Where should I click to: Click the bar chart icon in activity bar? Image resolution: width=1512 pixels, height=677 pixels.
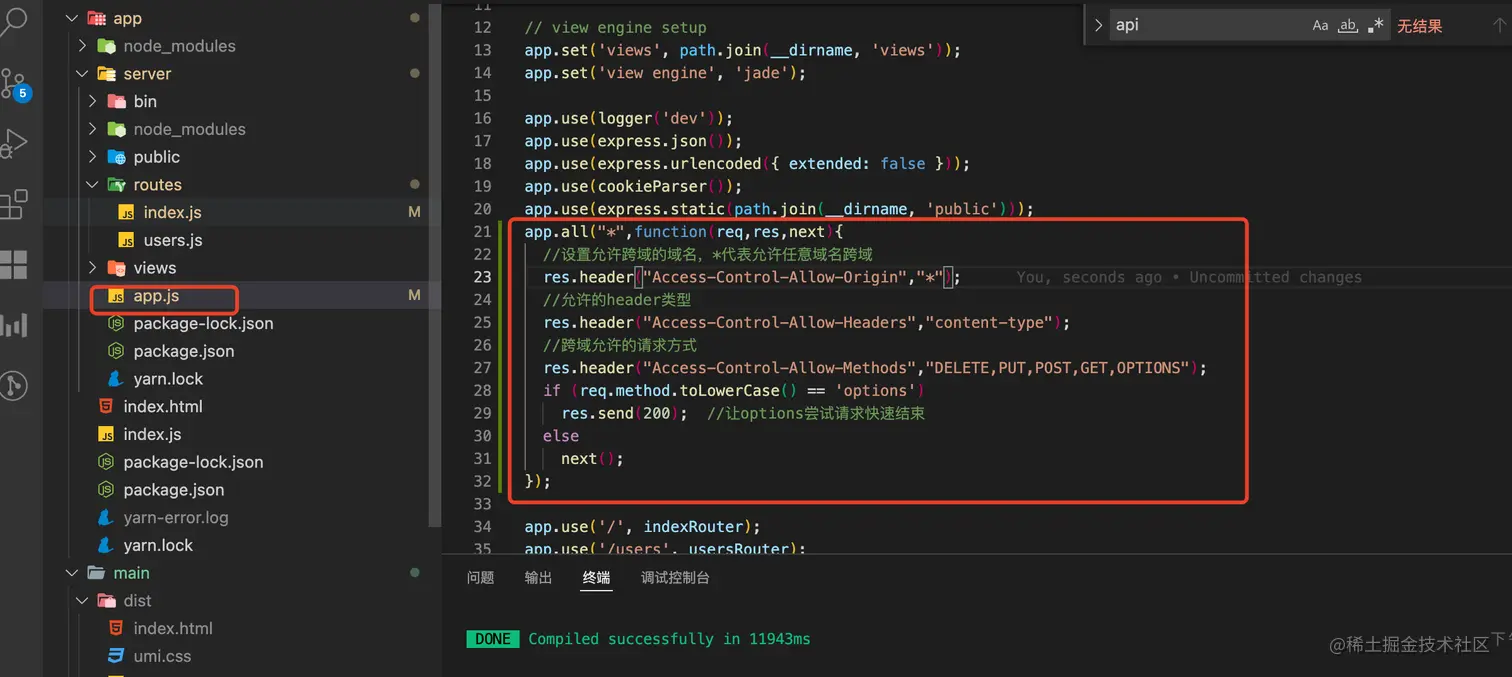(14, 324)
